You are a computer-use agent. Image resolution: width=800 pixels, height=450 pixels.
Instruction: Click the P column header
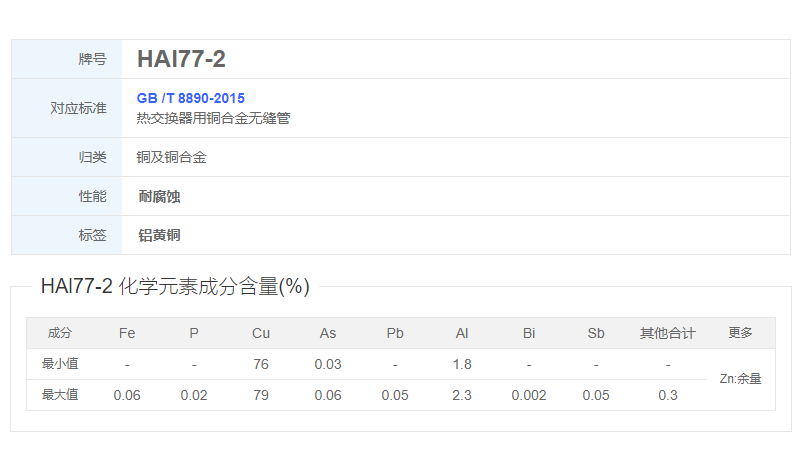pyautogui.click(x=194, y=333)
